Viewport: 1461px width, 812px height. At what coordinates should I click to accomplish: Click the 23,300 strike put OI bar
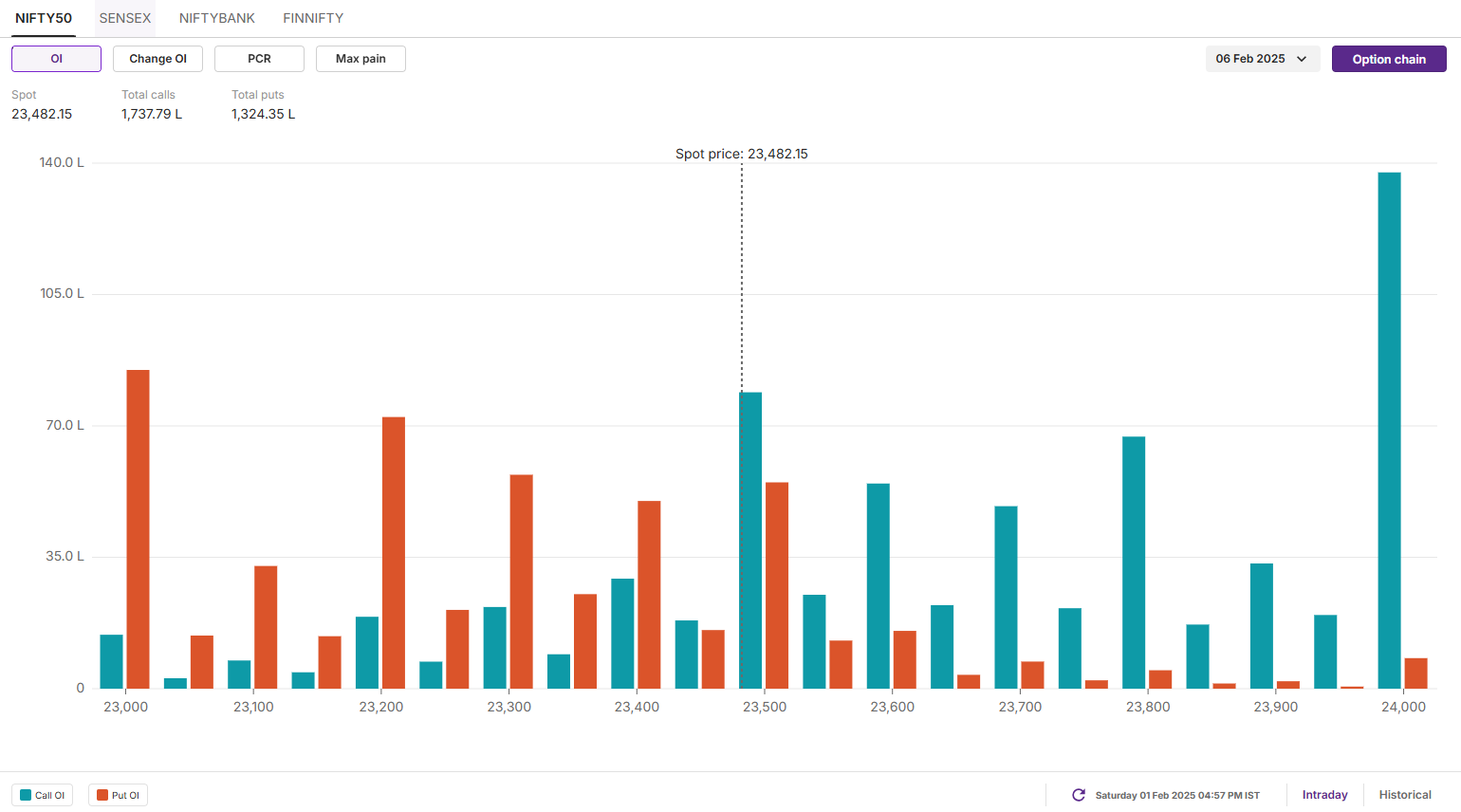click(522, 581)
